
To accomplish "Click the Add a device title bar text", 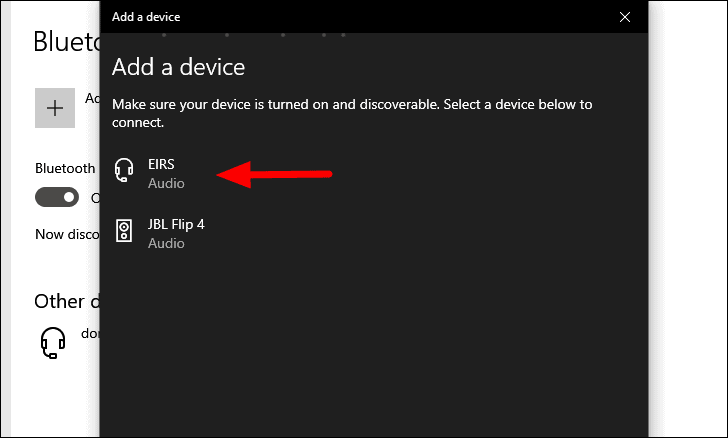I will pyautogui.click(x=146, y=17).
